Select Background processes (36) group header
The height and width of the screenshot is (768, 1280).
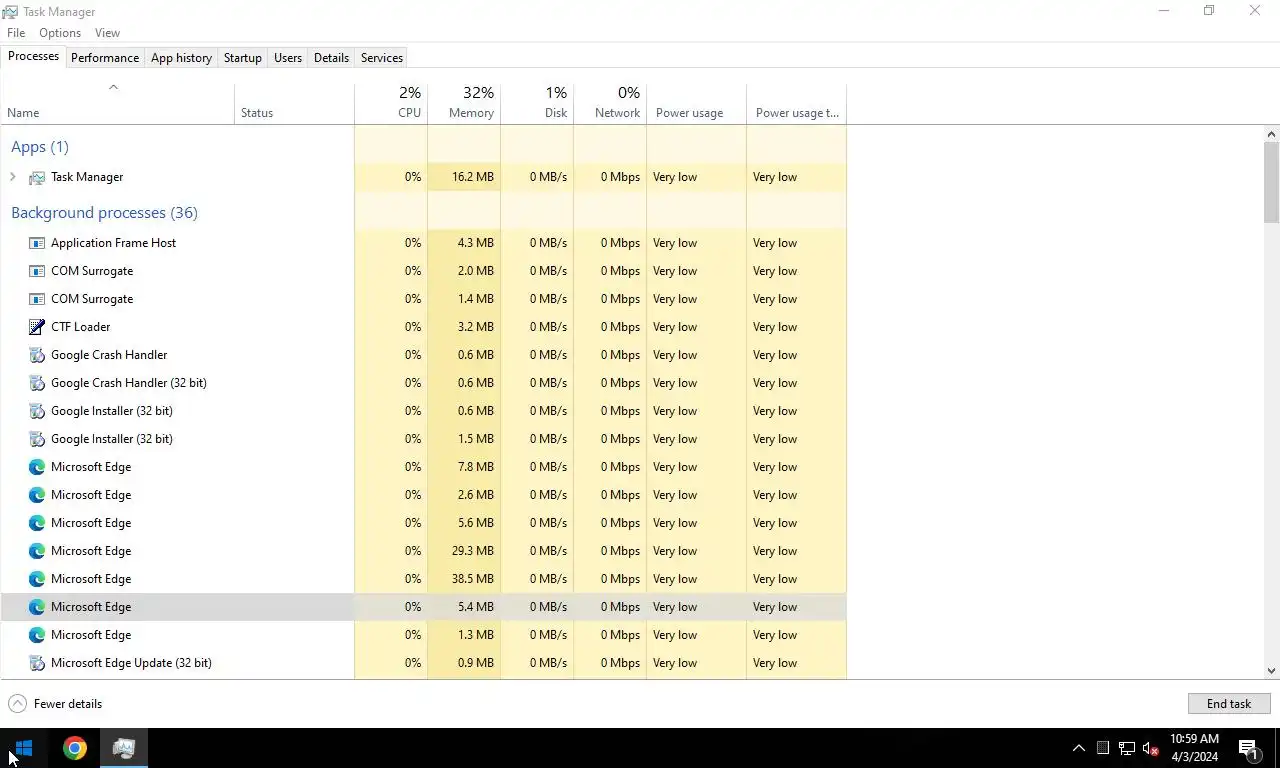tap(104, 213)
